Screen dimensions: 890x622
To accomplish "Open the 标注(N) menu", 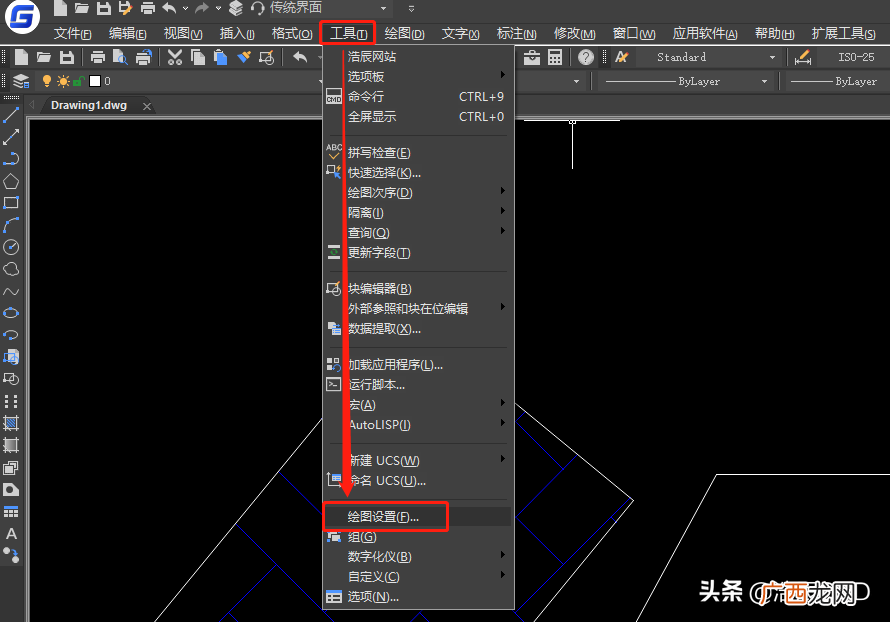I will [x=517, y=33].
